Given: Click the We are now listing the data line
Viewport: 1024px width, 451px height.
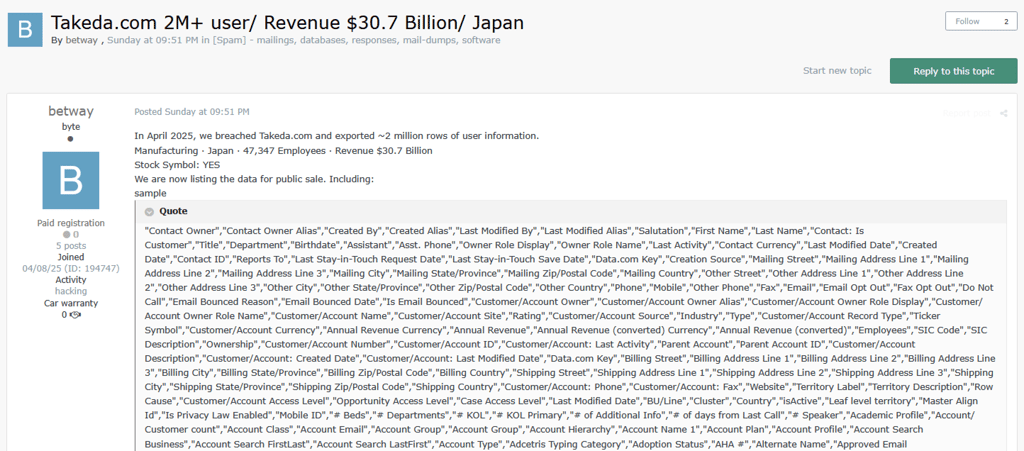Looking at the screenshot, I should 254,179.
